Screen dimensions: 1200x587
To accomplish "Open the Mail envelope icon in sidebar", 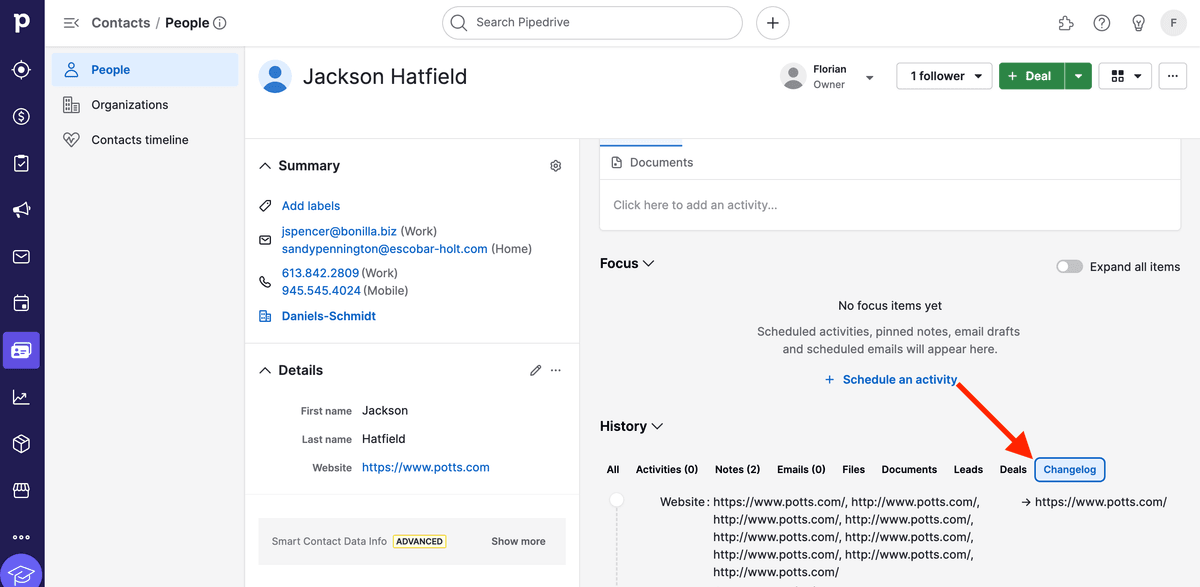I will coord(21,257).
